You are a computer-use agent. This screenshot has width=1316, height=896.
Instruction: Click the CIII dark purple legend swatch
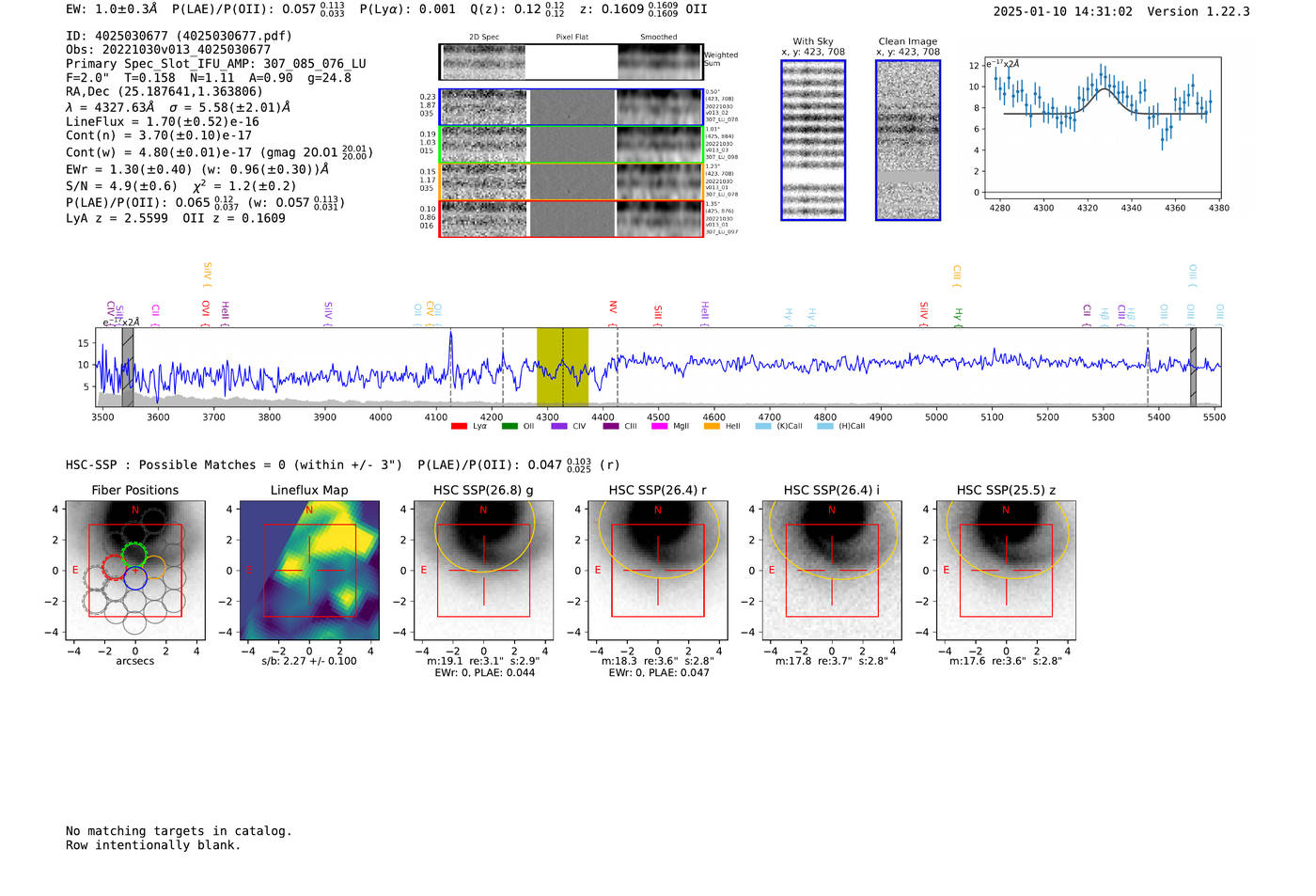pyautogui.click(x=611, y=426)
